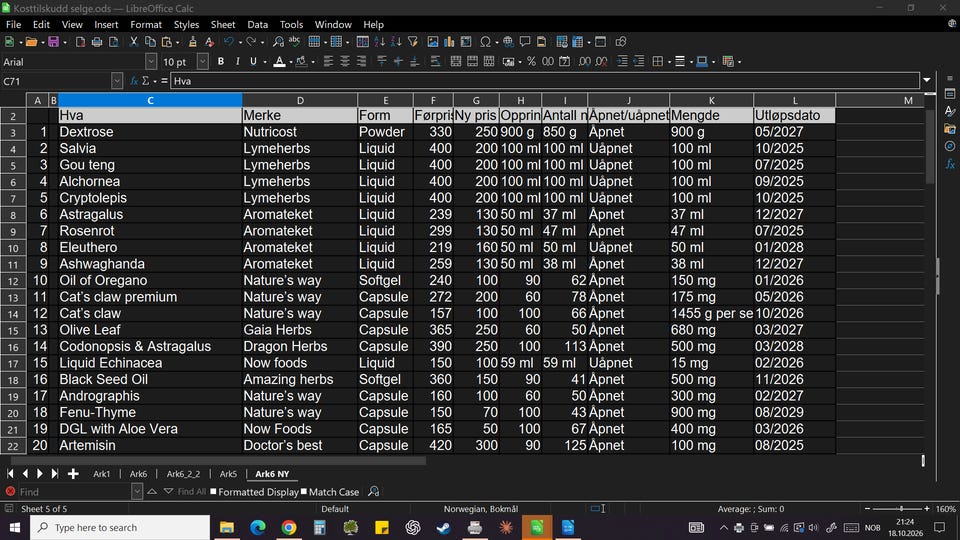Image resolution: width=960 pixels, height=540 pixels.
Task: Click the zoom in plus button
Action: tap(927, 509)
